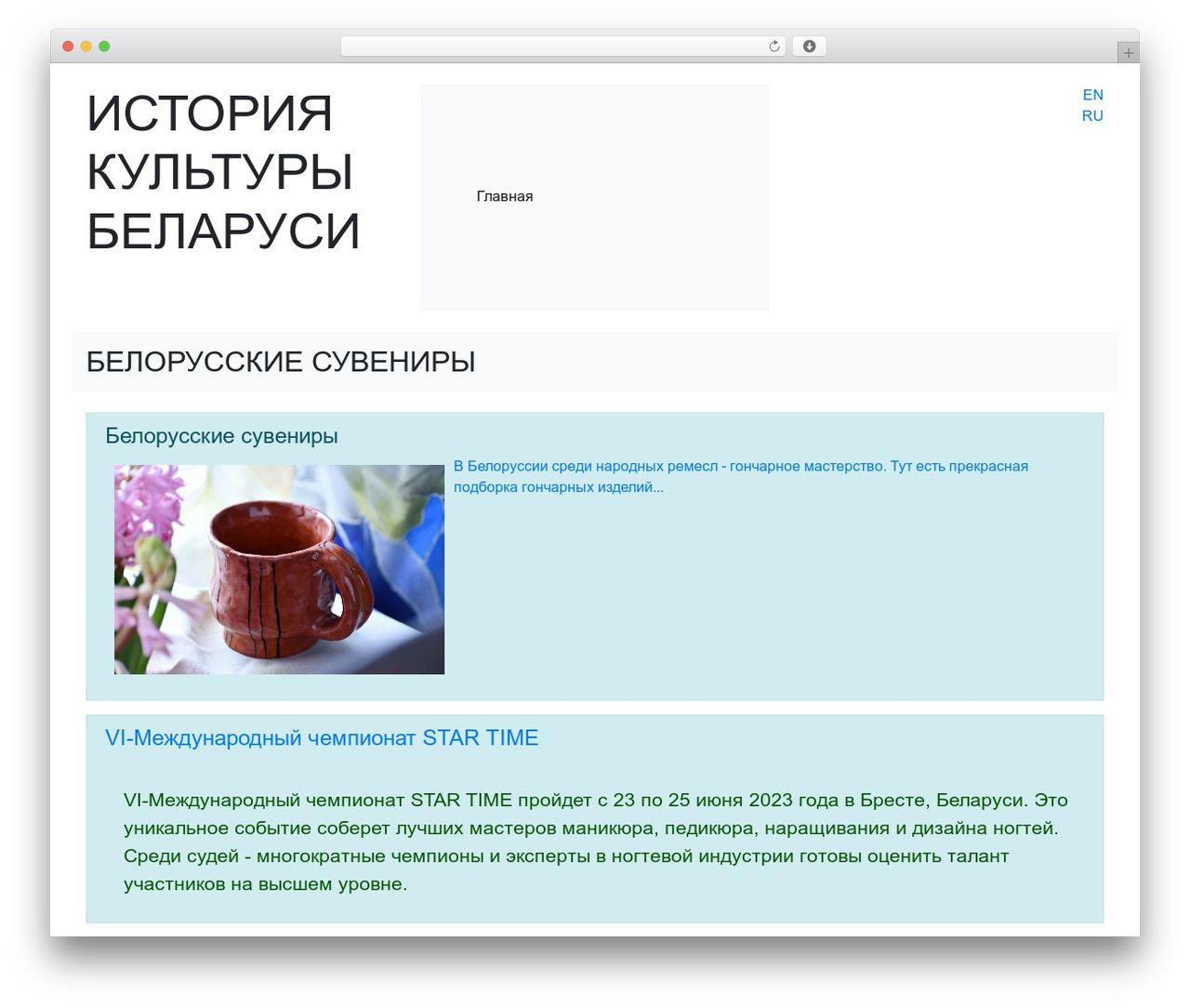Open the VI-Международный чемпионат STAR TIME title link
The width and height of the screenshot is (1190, 1008).
pyautogui.click(x=322, y=738)
